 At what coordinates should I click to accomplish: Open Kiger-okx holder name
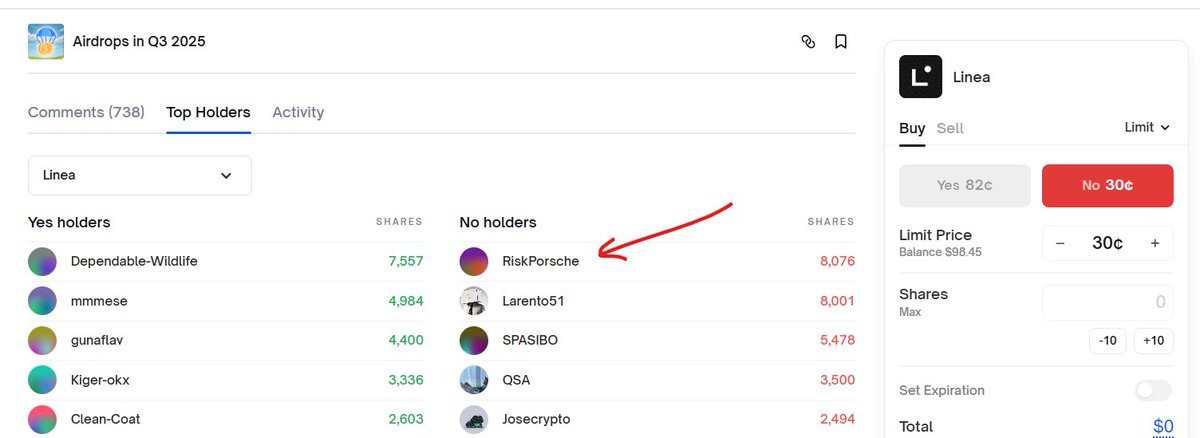click(x=100, y=380)
